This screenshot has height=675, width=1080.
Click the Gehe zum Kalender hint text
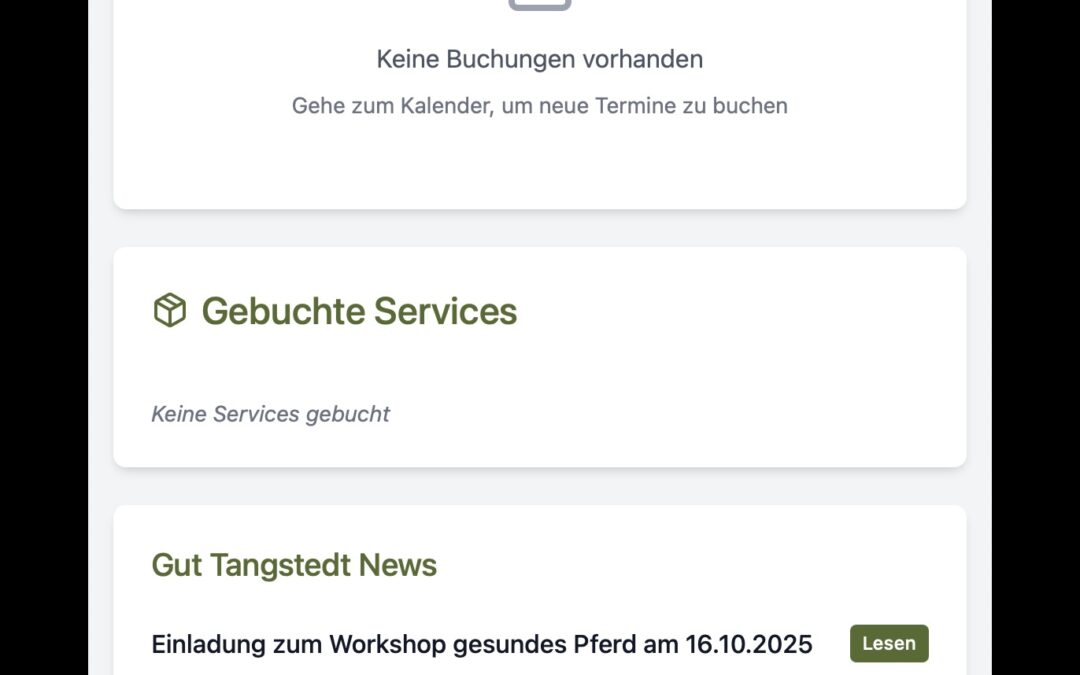tap(540, 105)
